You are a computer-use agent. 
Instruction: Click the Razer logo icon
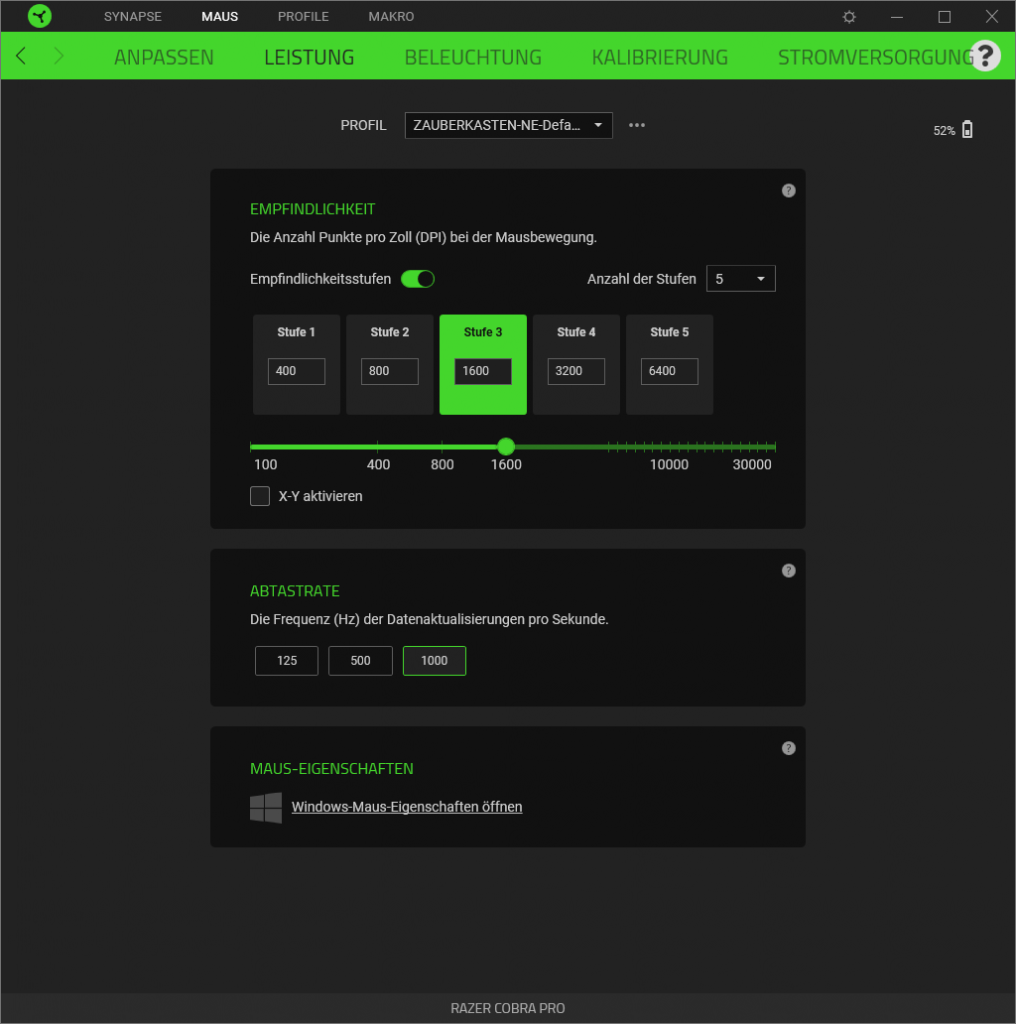[40, 16]
